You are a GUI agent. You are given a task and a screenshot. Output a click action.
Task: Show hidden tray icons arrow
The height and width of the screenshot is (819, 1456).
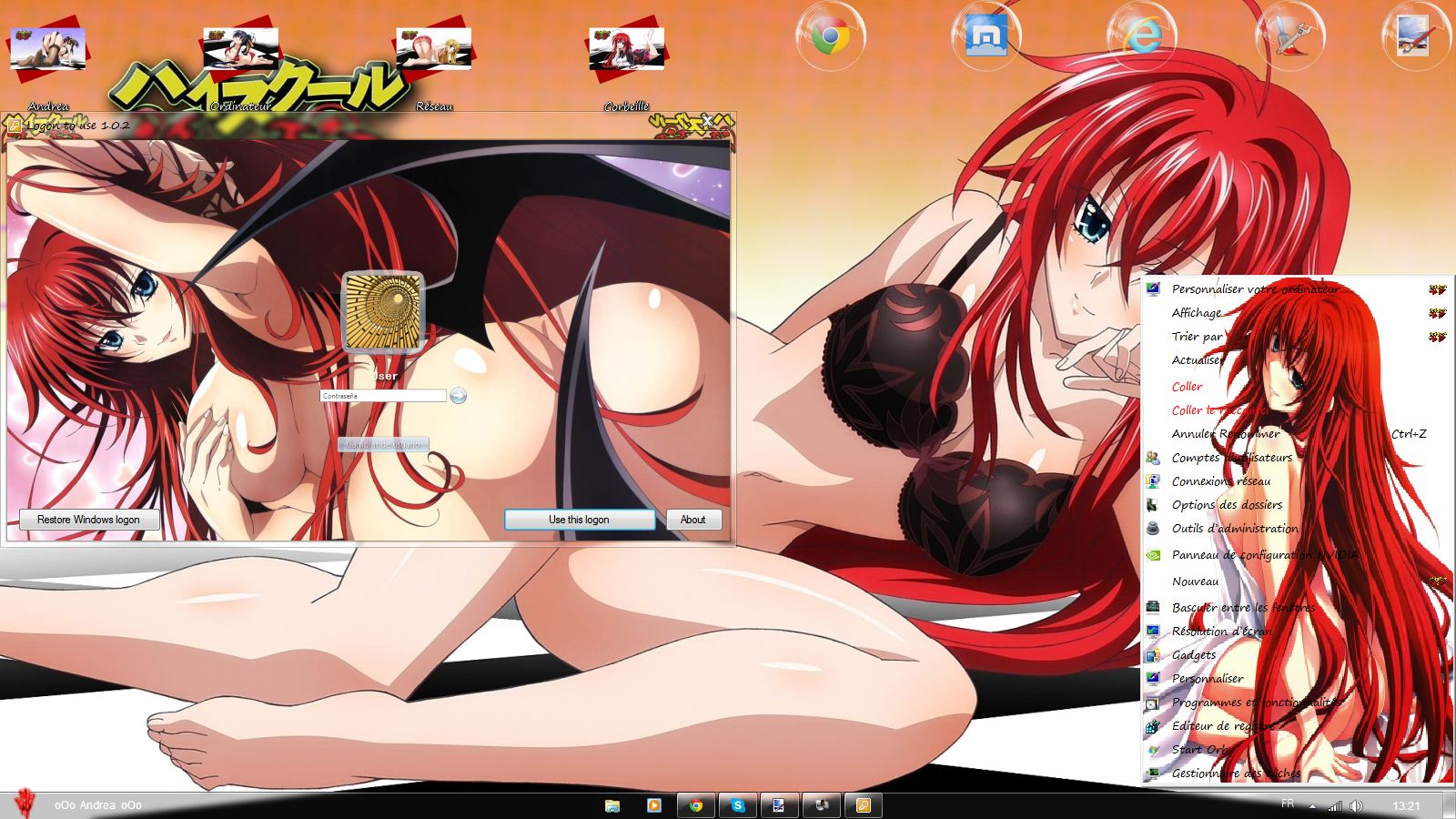(x=1312, y=805)
